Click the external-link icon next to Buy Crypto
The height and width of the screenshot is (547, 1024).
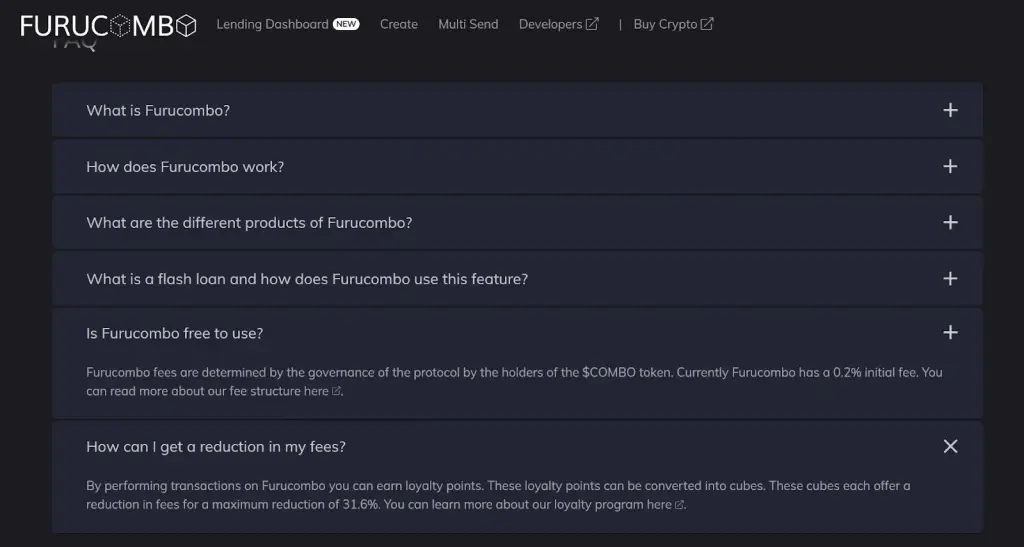(707, 24)
